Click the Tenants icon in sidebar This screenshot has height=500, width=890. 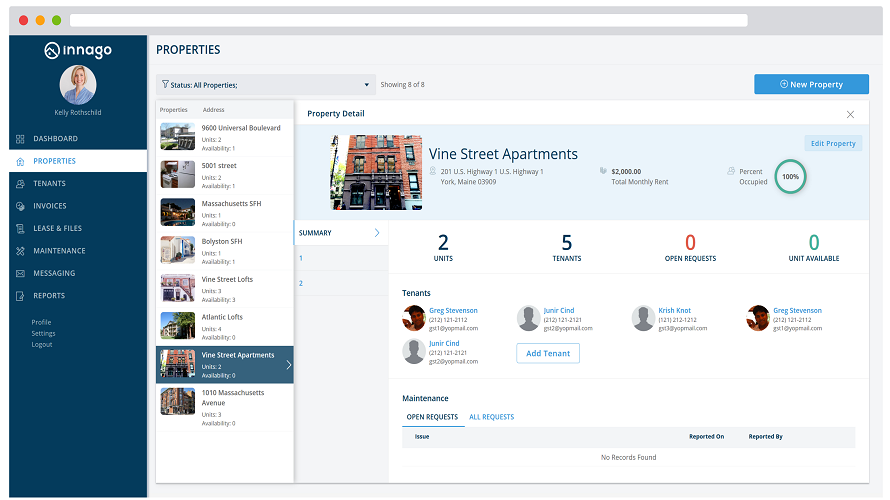click(x=21, y=184)
